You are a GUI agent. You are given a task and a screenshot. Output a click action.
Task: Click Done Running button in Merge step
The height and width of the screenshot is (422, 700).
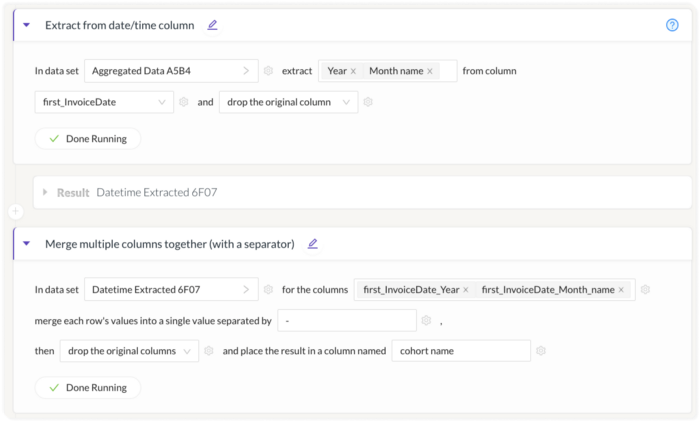coord(88,387)
